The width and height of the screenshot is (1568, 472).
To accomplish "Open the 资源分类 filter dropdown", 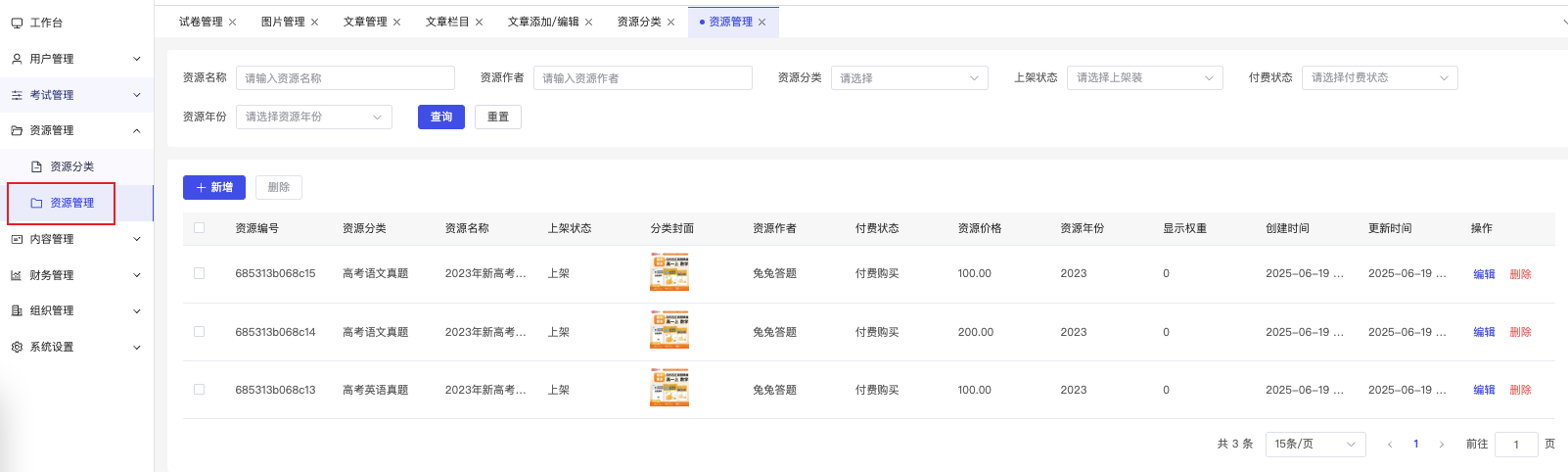I will pyautogui.click(x=909, y=77).
